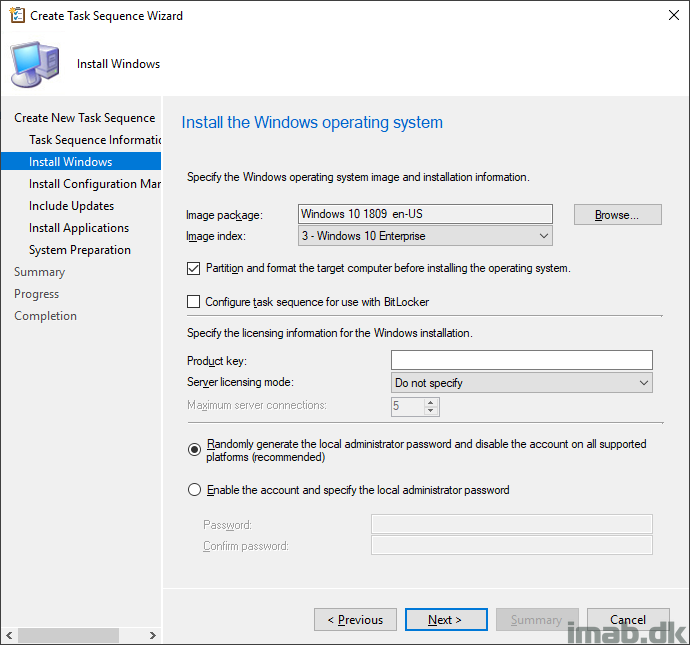Click the heading 'Install the Windows operating system'
This screenshot has width=690, height=645.
pos(312,122)
